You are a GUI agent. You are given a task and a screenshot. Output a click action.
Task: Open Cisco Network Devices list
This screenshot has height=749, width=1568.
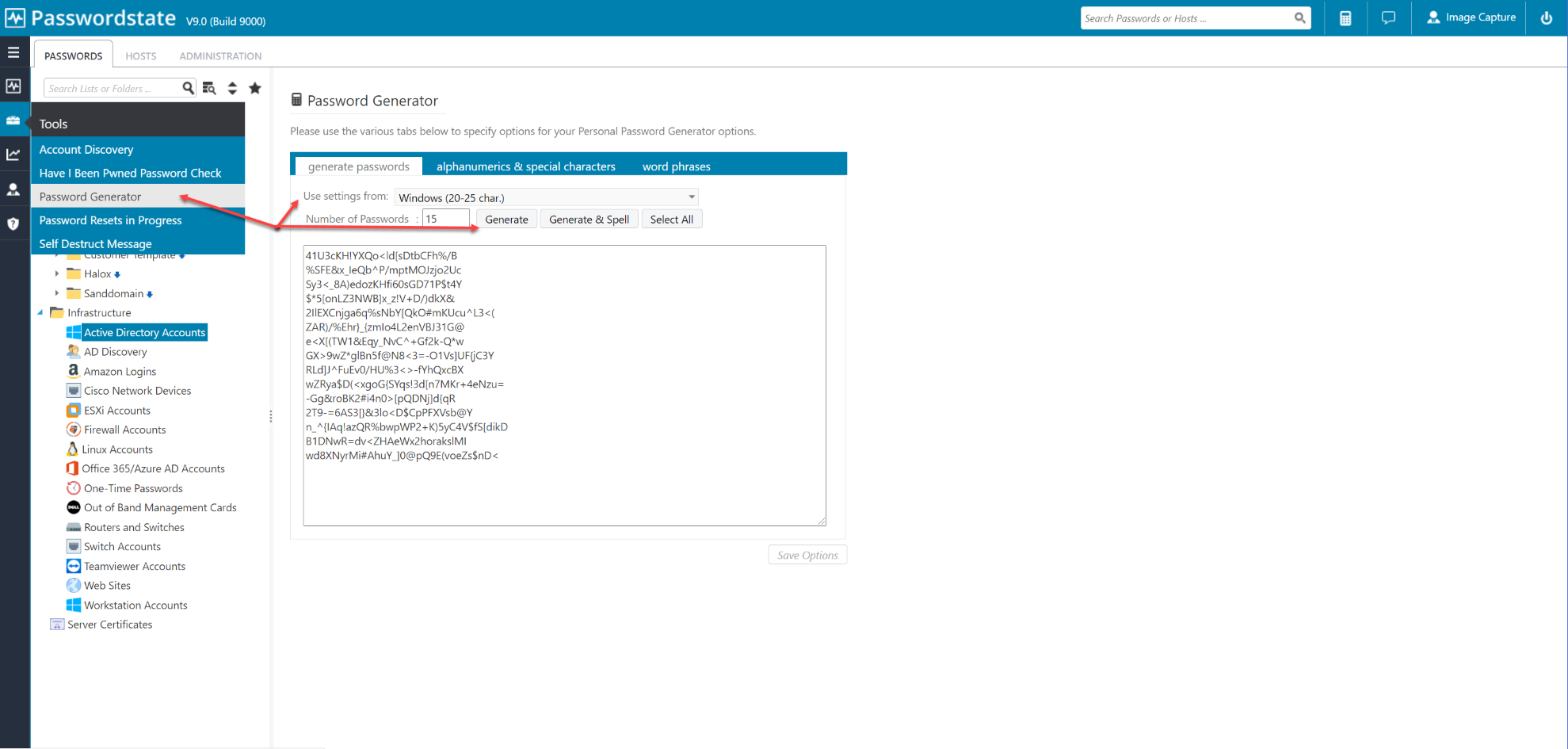tap(138, 391)
